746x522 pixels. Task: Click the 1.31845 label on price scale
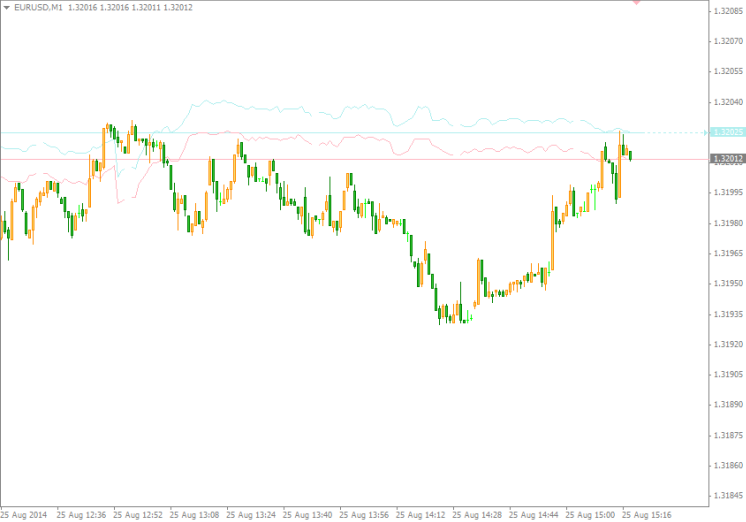coord(726,496)
